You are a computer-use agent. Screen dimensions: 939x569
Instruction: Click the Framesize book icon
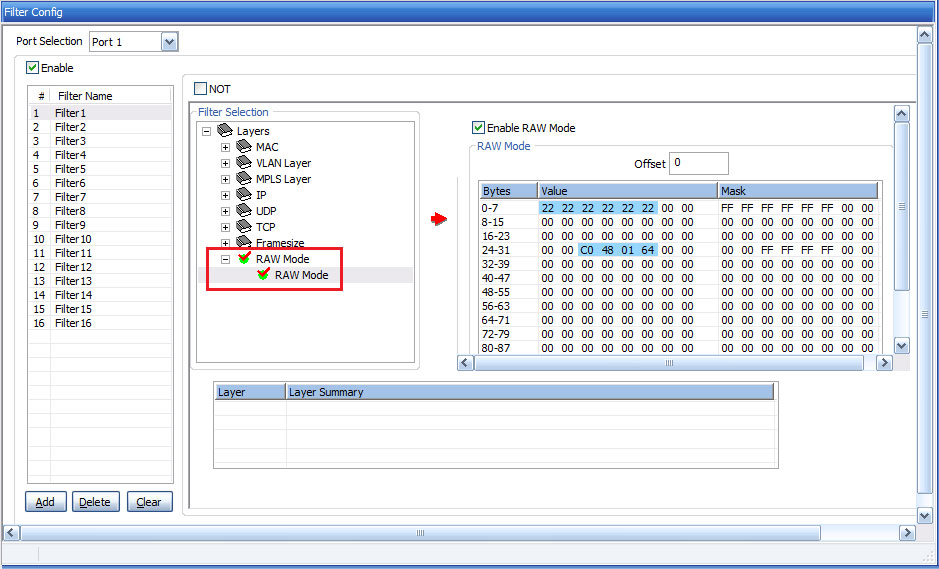point(244,243)
